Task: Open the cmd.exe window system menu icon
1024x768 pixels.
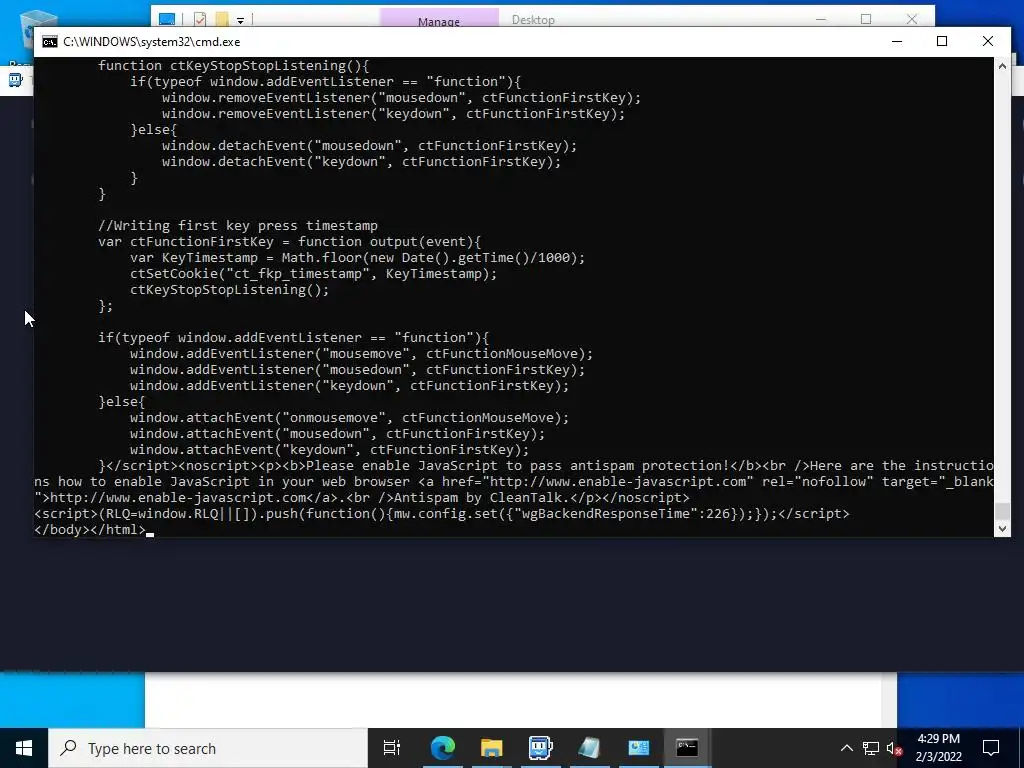Action: [x=50, y=42]
